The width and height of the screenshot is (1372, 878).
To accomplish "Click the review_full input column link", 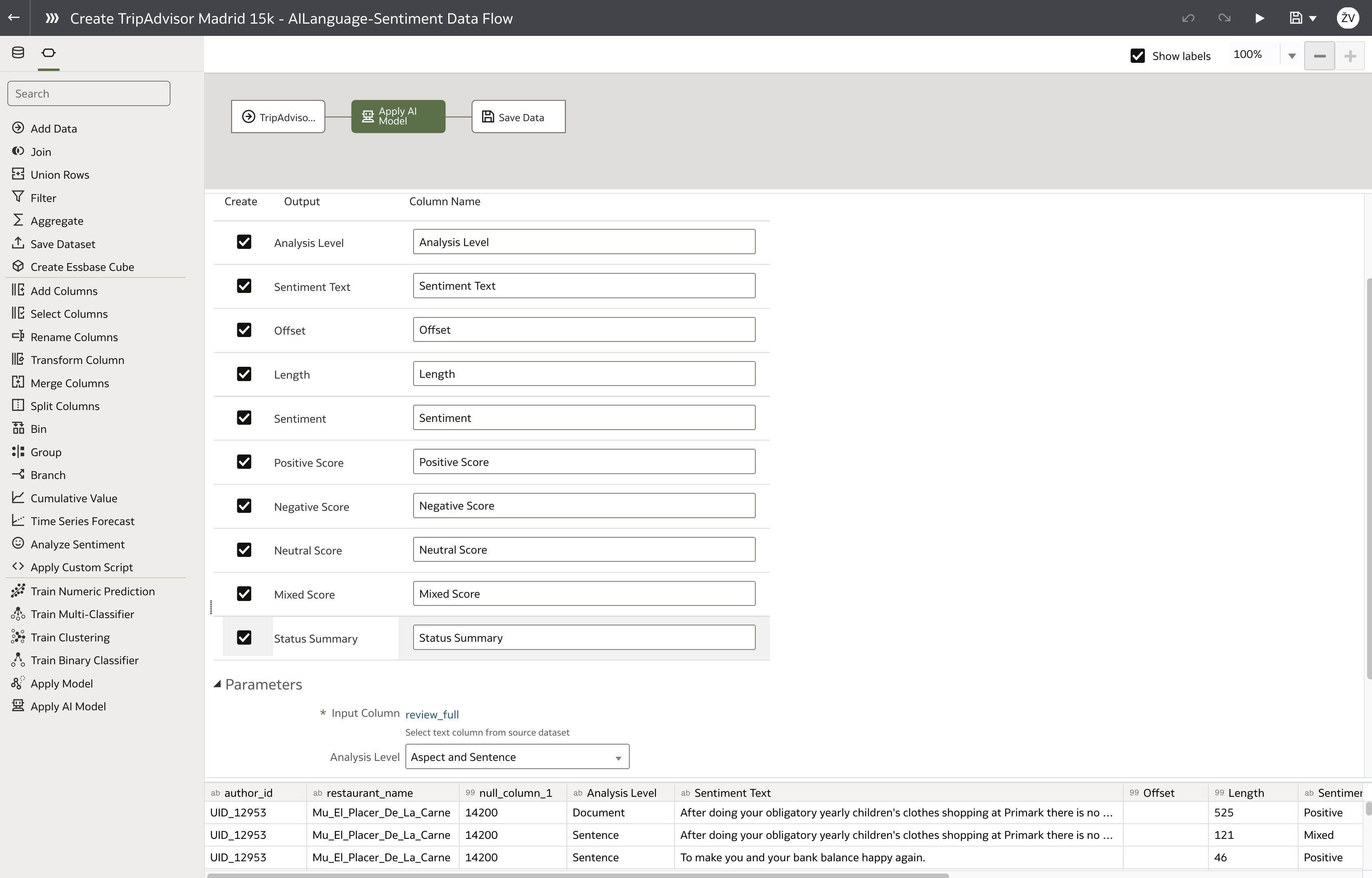I will tap(432, 714).
